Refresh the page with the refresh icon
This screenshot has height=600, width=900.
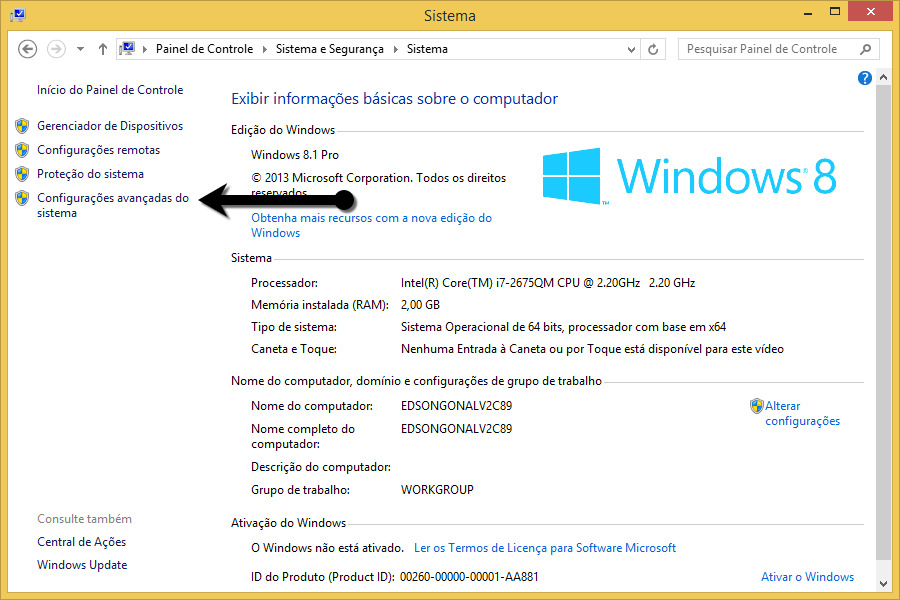652,48
